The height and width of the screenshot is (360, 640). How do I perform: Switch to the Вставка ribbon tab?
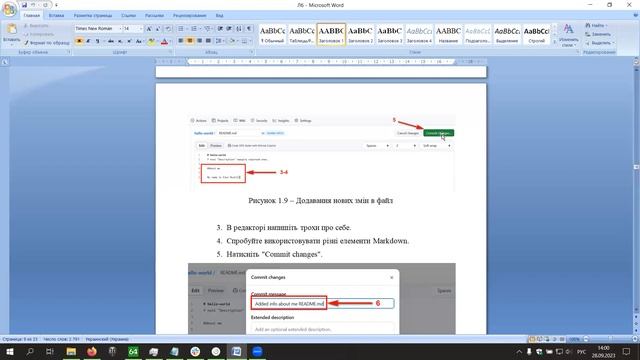click(x=56, y=16)
